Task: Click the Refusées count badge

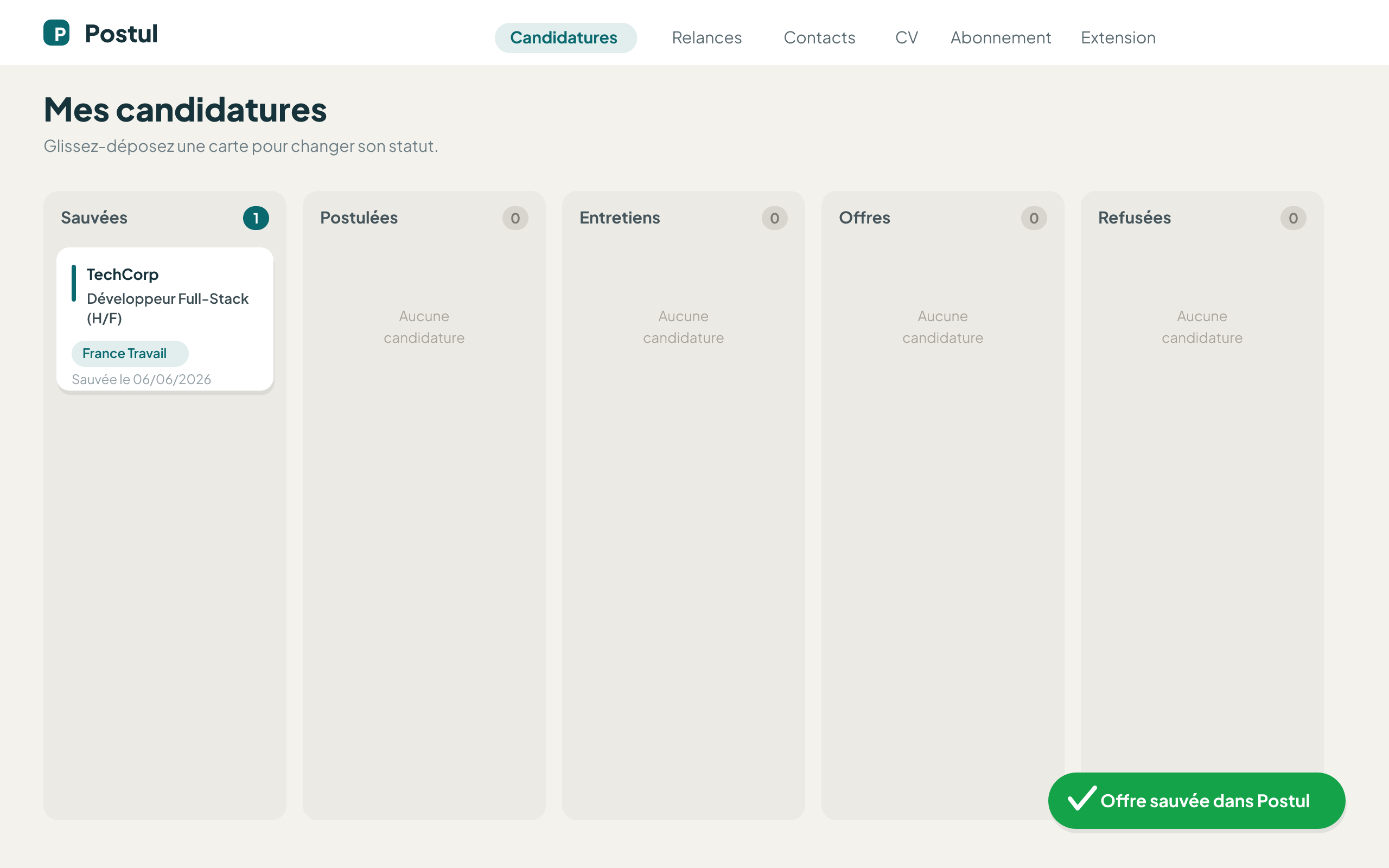Action: [1293, 218]
